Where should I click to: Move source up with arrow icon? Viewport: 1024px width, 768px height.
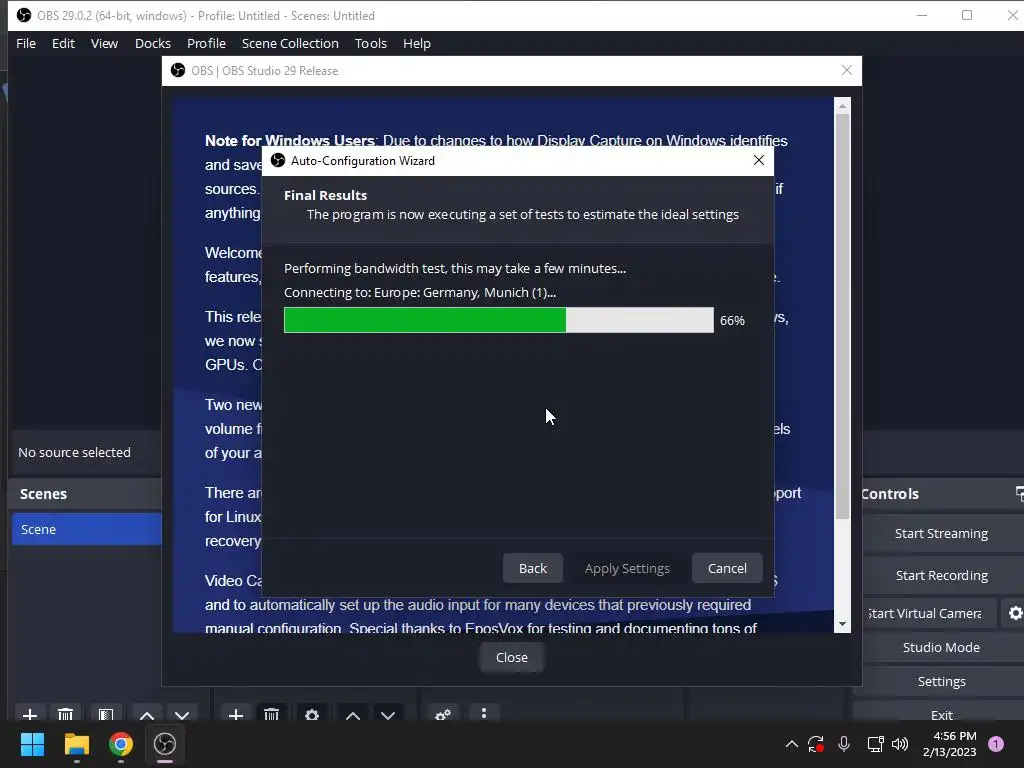click(353, 714)
